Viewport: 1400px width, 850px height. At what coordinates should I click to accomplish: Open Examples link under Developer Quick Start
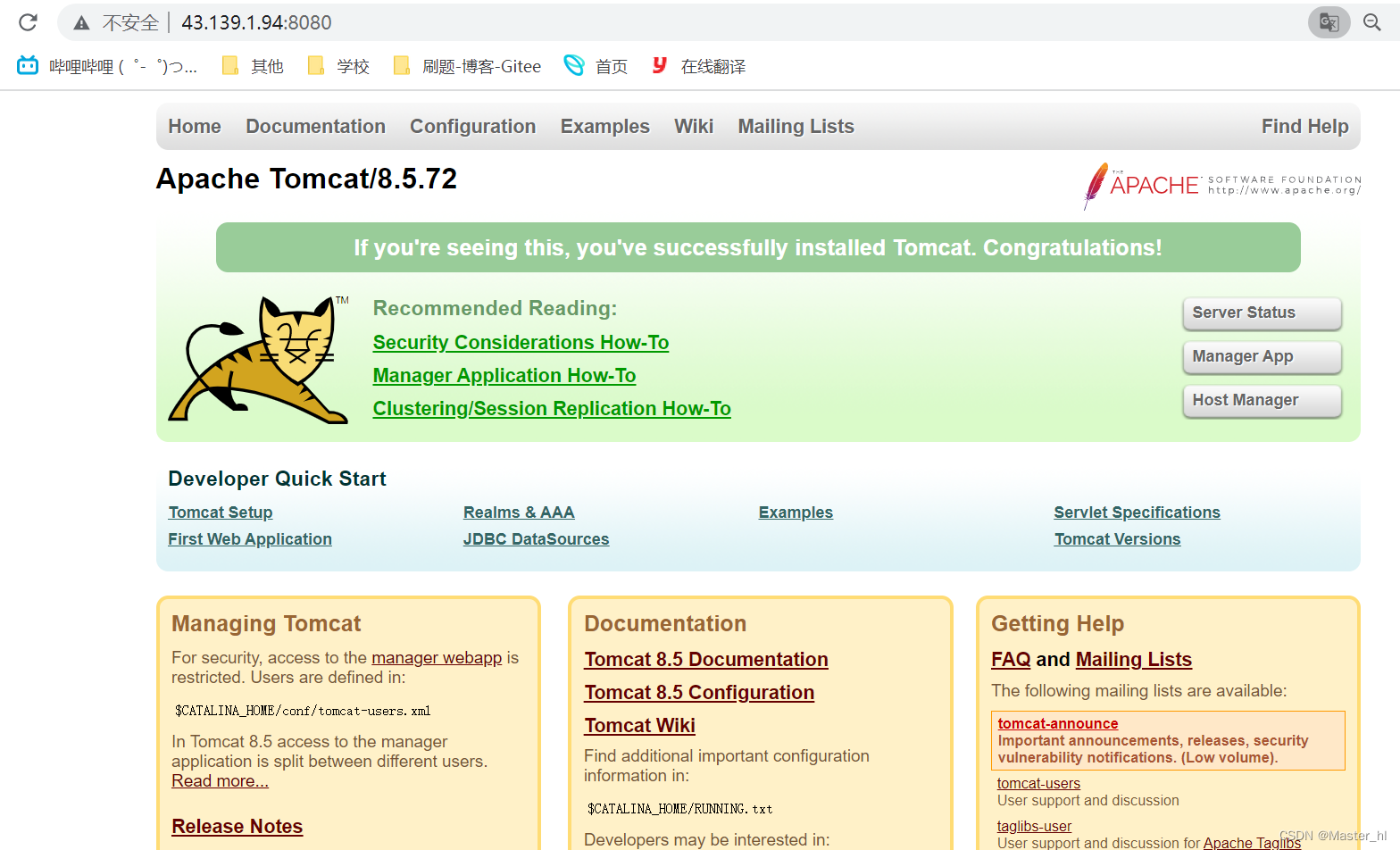tap(796, 512)
